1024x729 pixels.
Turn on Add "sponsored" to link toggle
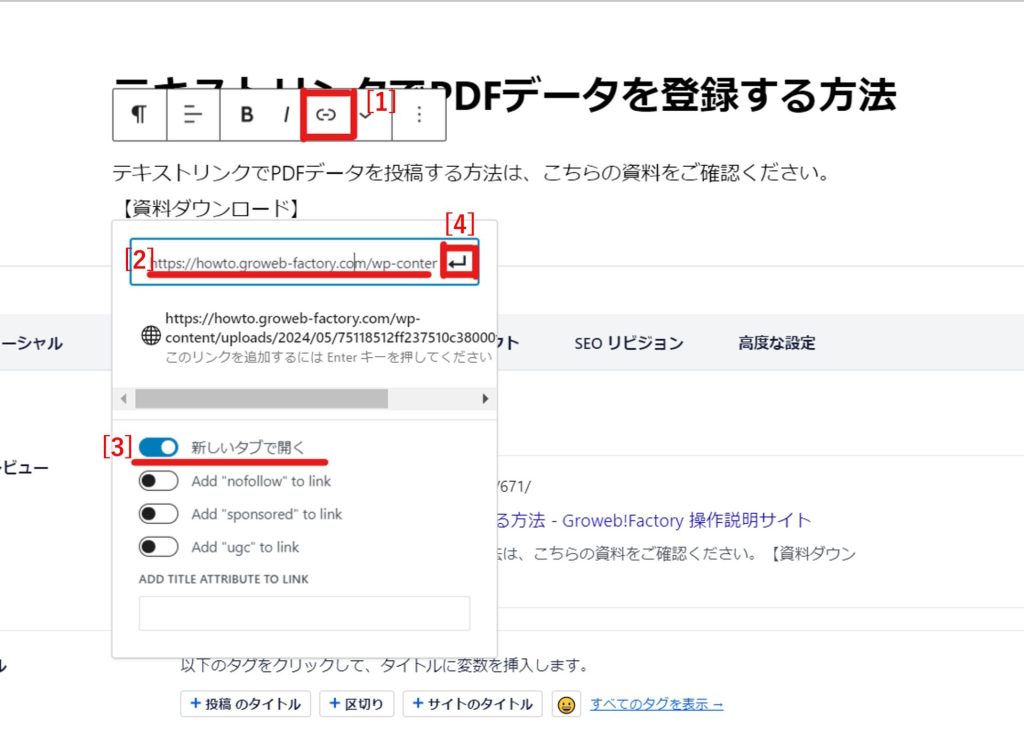(x=159, y=514)
